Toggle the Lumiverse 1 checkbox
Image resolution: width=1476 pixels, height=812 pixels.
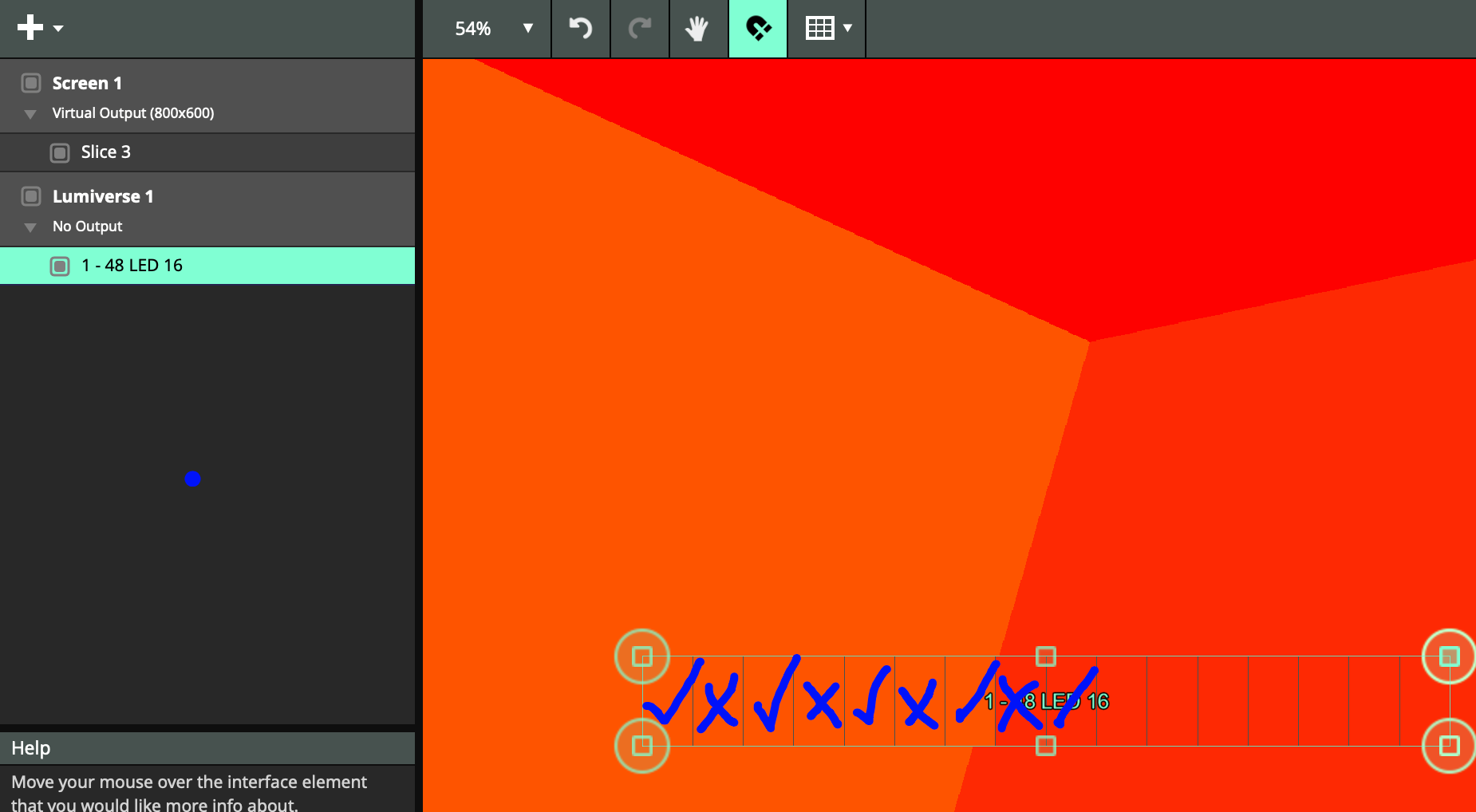pos(31,196)
